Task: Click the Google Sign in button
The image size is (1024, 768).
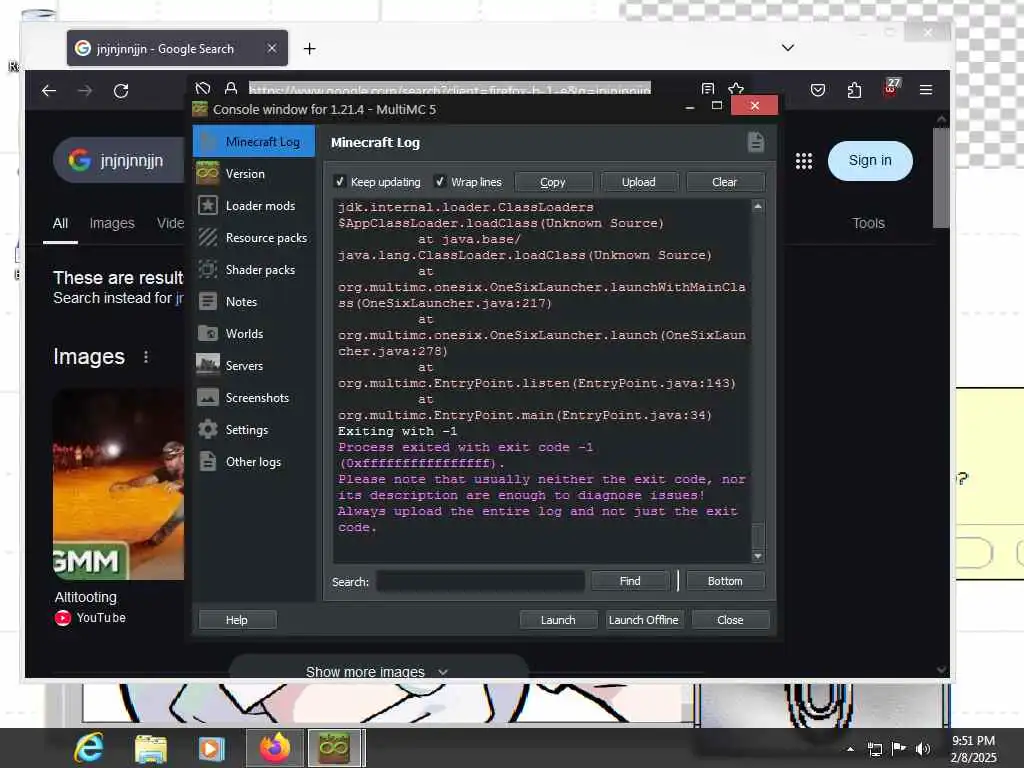Action: tap(870, 161)
